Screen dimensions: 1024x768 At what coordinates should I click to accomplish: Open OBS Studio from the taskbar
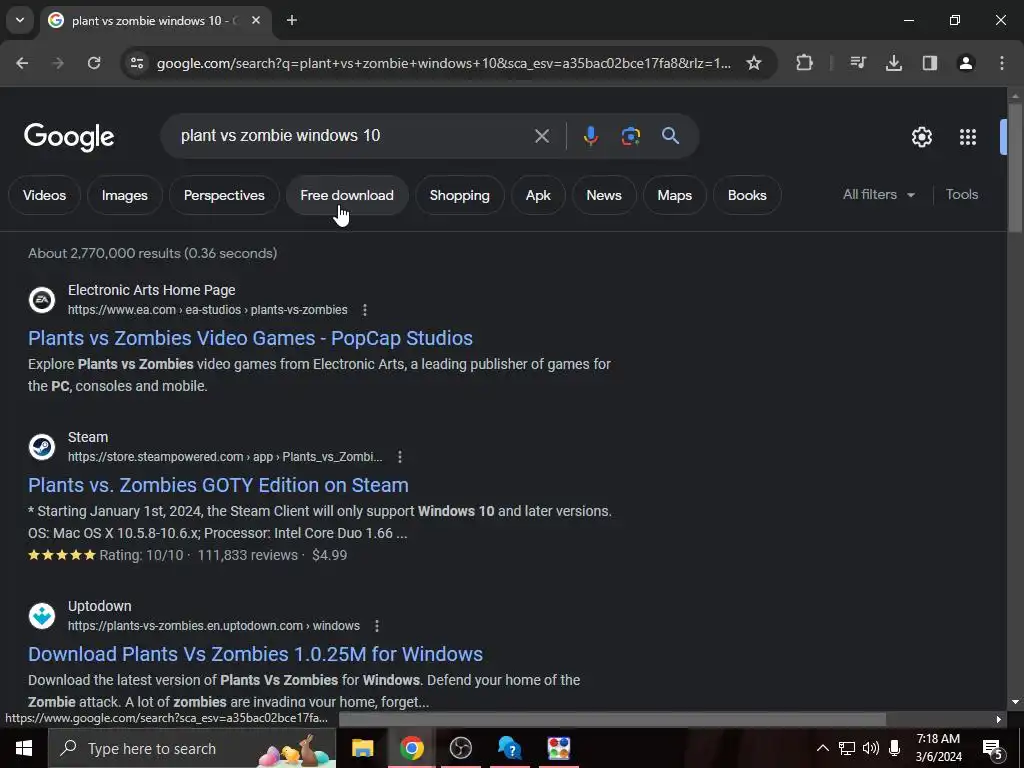(460, 748)
